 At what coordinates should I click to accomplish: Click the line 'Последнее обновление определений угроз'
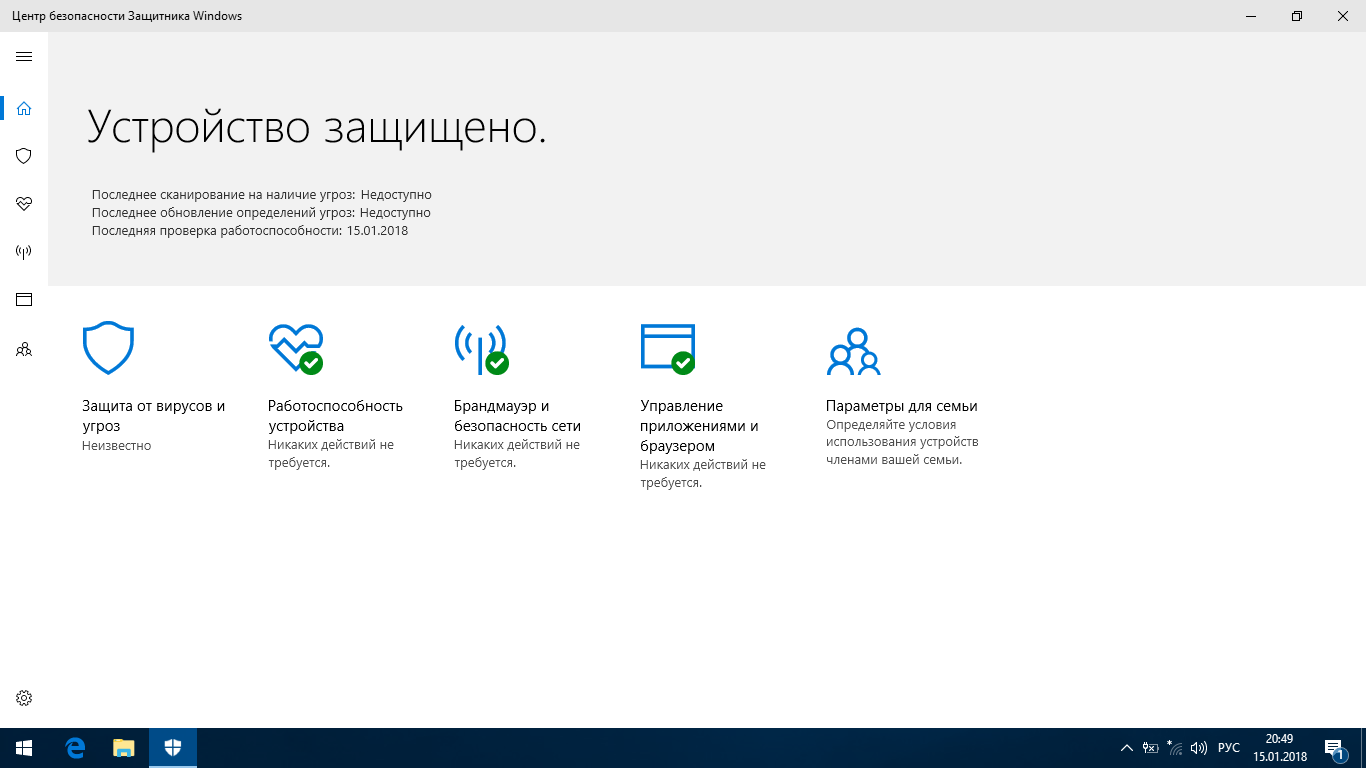[x=261, y=213]
